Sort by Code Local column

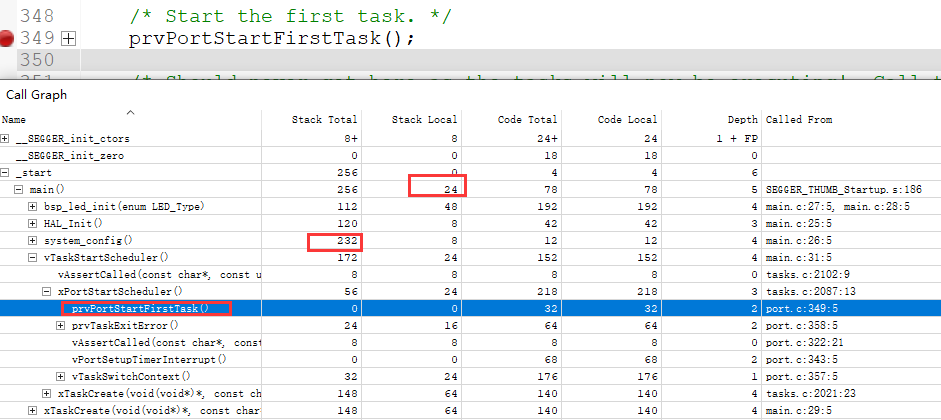point(612,119)
